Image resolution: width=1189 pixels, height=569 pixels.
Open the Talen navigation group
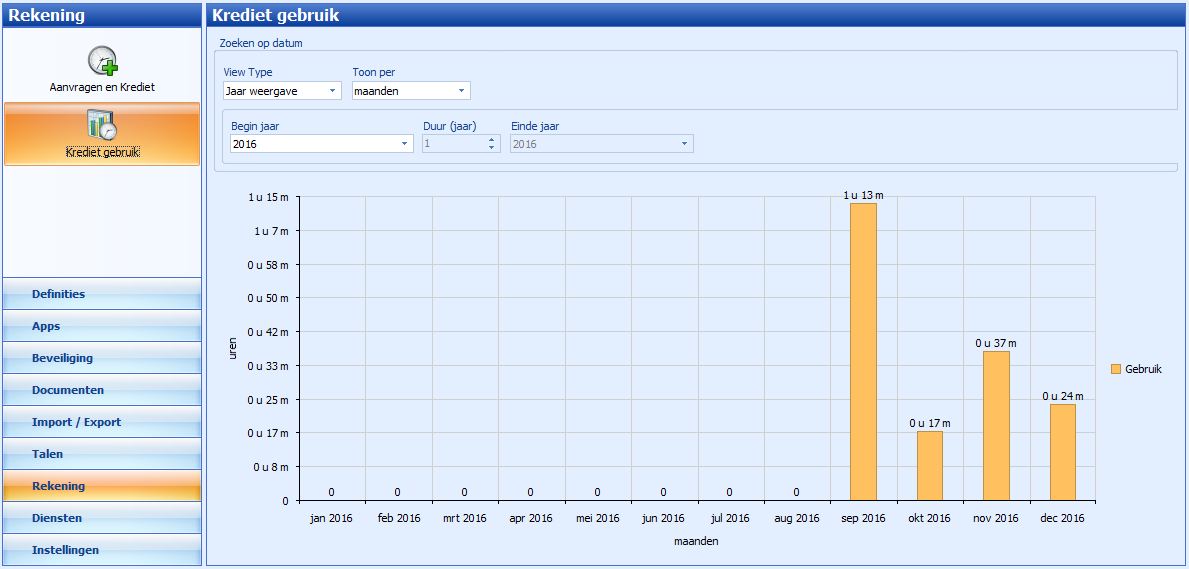pos(102,454)
